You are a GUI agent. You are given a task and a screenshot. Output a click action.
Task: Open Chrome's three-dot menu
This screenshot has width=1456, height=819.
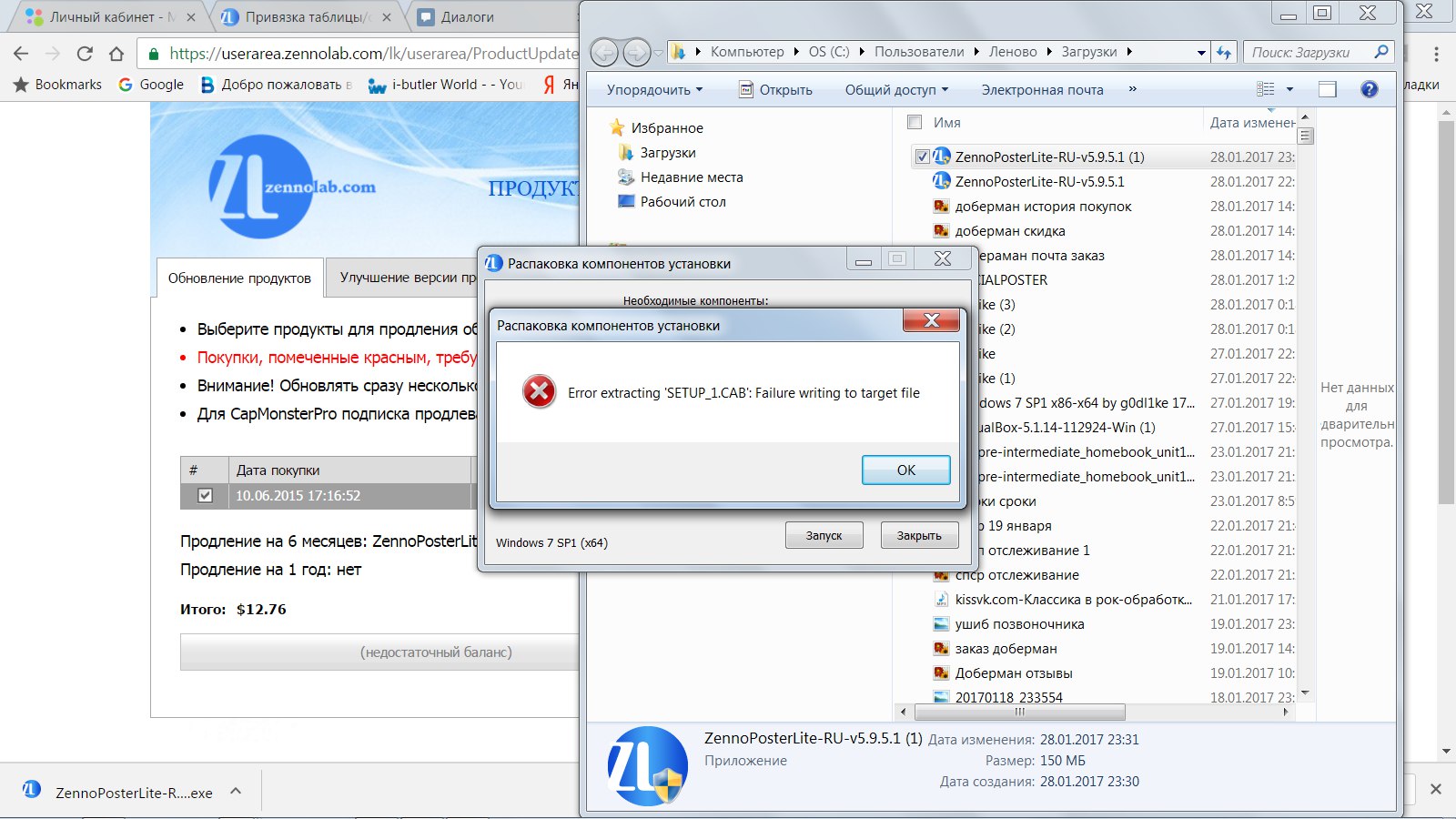tap(1437, 54)
